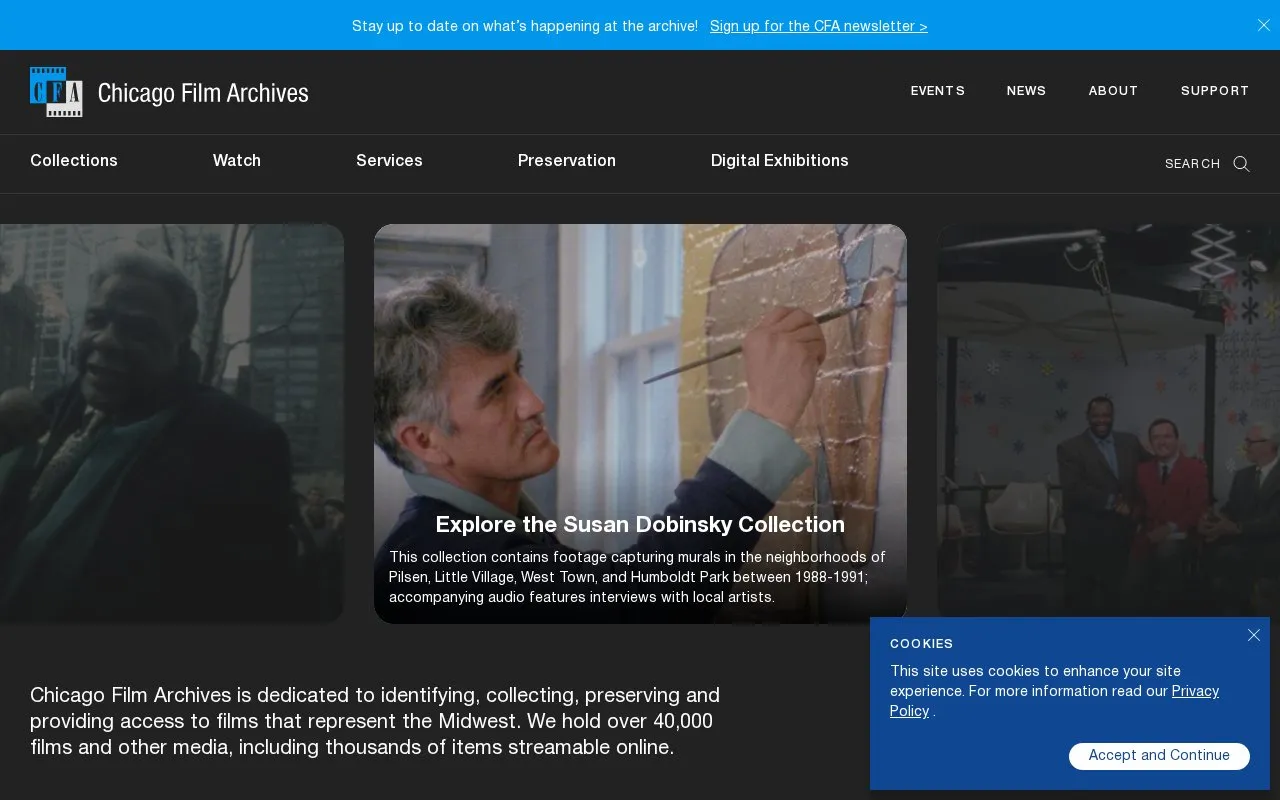This screenshot has height=800, width=1280.
Task: Select Watch in main navigation
Action: (x=237, y=160)
